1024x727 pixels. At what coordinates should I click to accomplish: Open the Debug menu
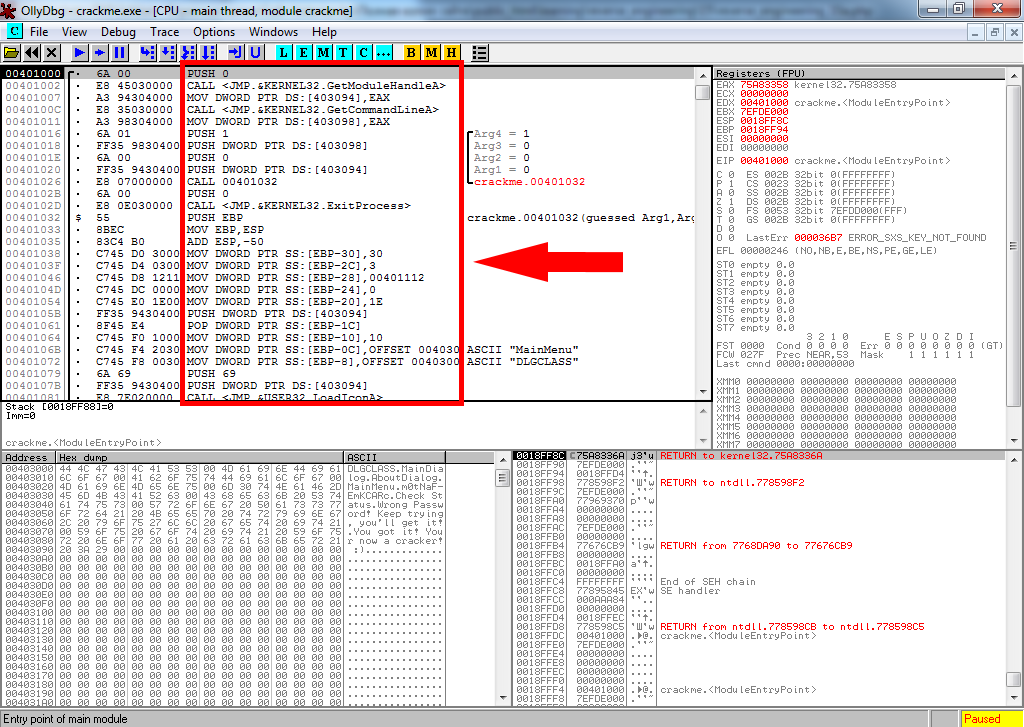[118, 32]
